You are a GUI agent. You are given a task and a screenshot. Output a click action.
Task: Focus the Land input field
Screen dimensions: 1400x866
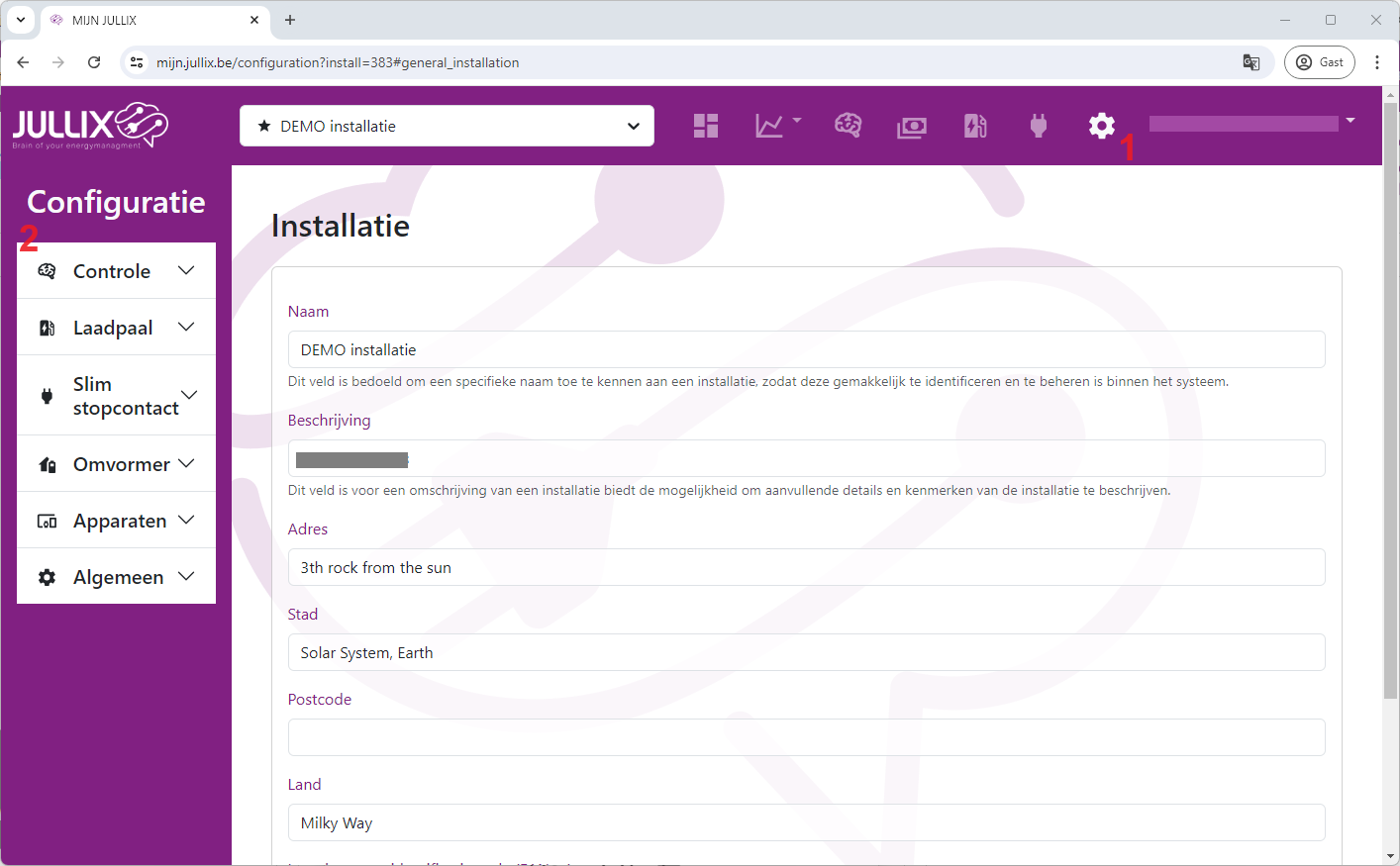click(806, 822)
